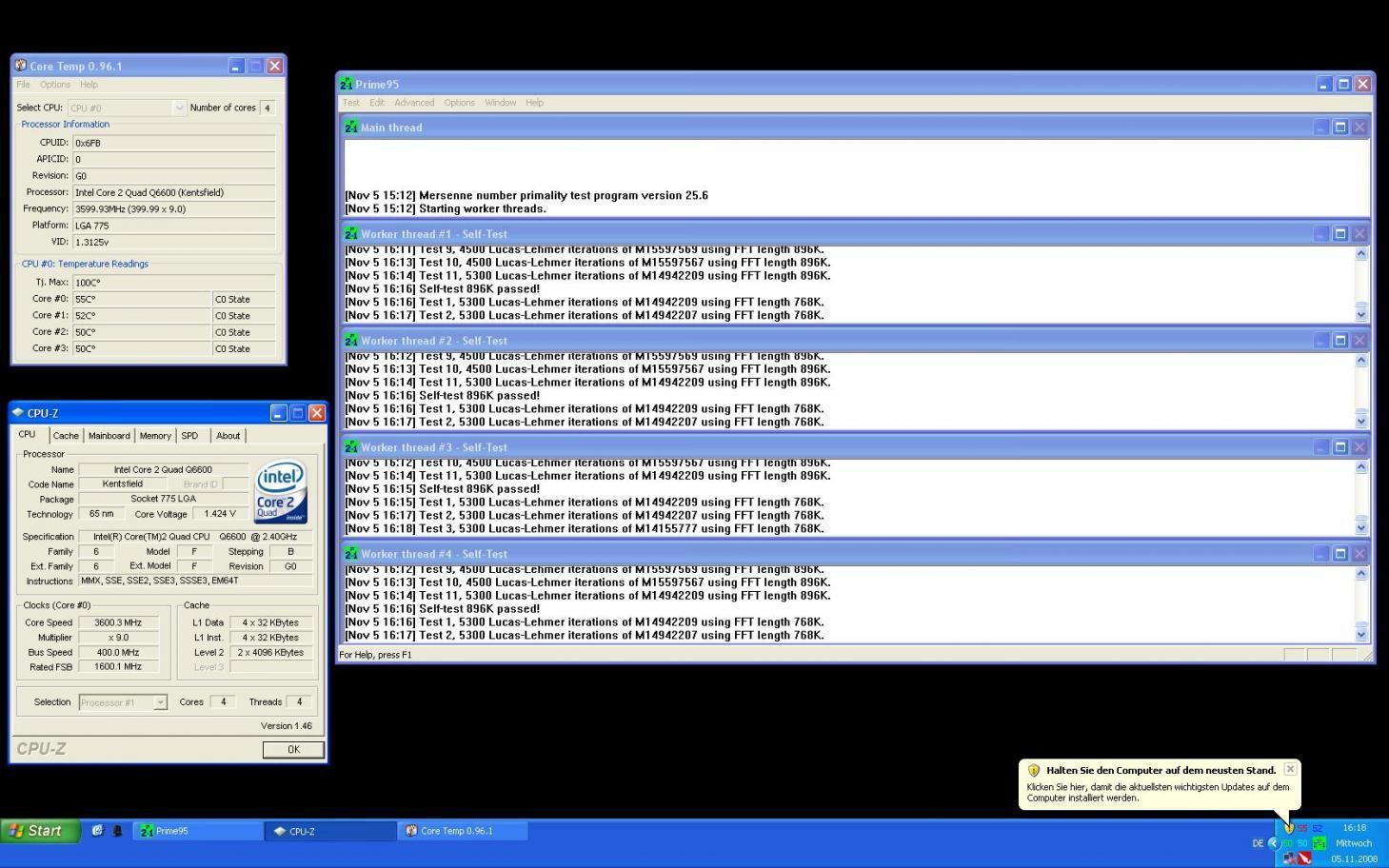Click the second quick launch icon beside Start

click(117, 831)
